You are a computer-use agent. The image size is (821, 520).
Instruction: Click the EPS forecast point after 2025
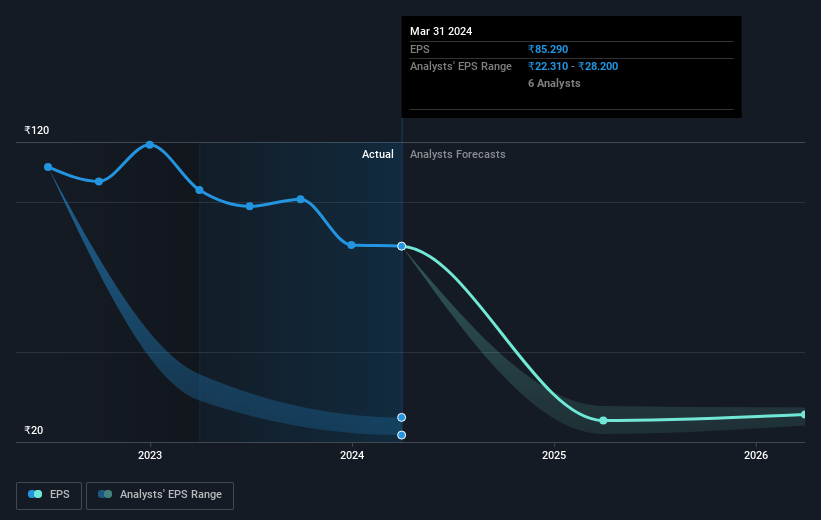click(x=603, y=421)
